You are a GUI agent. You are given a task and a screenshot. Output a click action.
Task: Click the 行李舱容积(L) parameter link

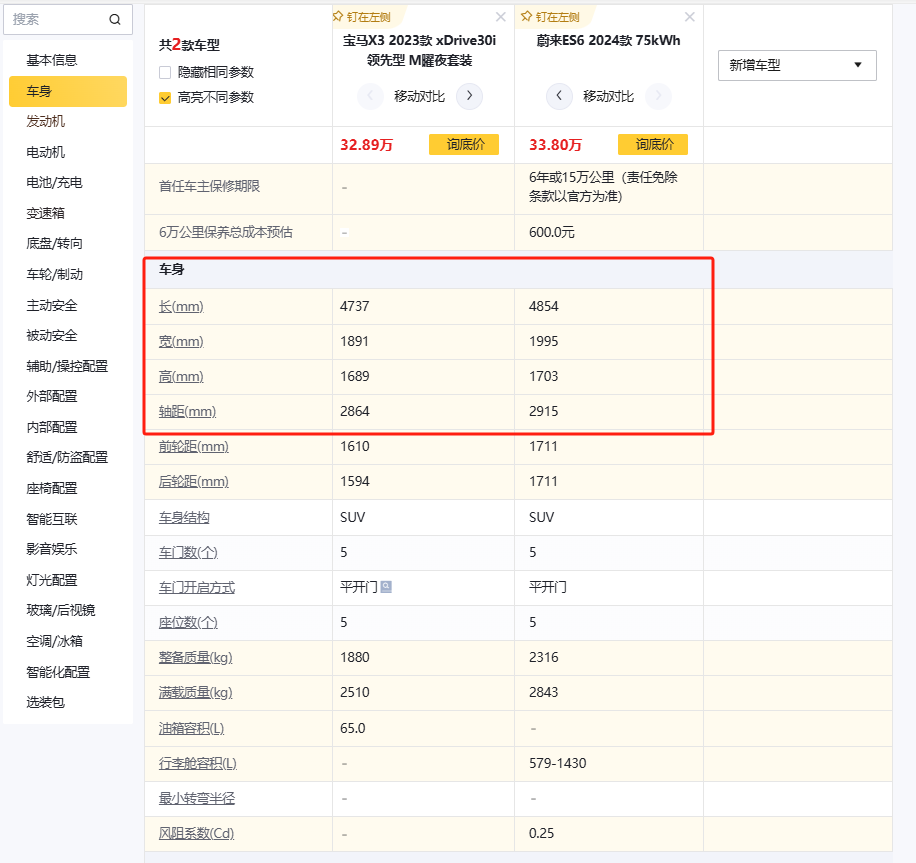198,763
